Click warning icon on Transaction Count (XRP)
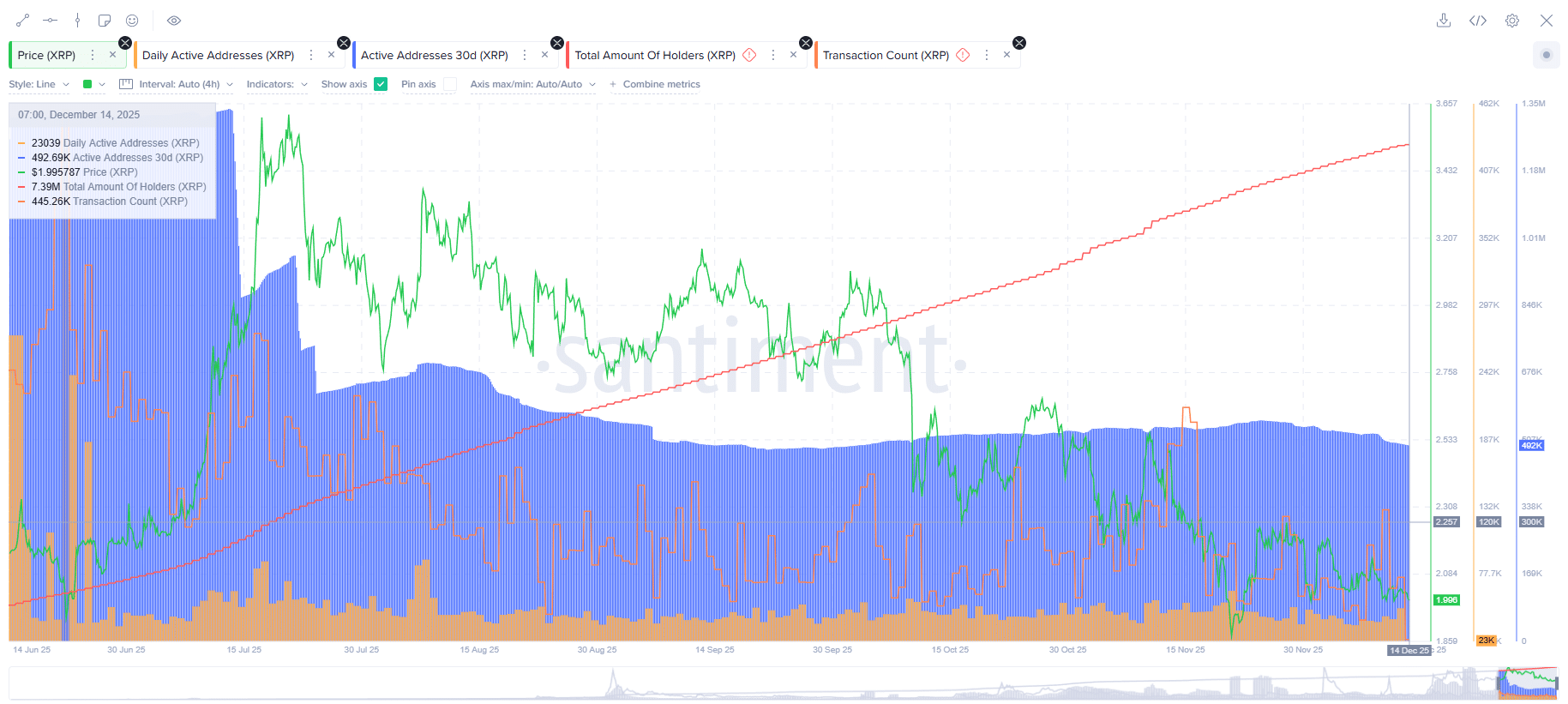This screenshot has height=704, width=1568. pos(963,55)
